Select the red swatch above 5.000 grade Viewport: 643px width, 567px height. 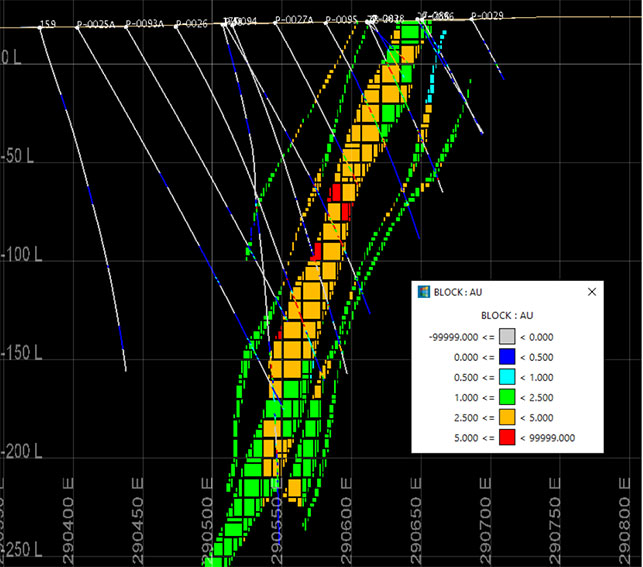pyautogui.click(x=508, y=437)
